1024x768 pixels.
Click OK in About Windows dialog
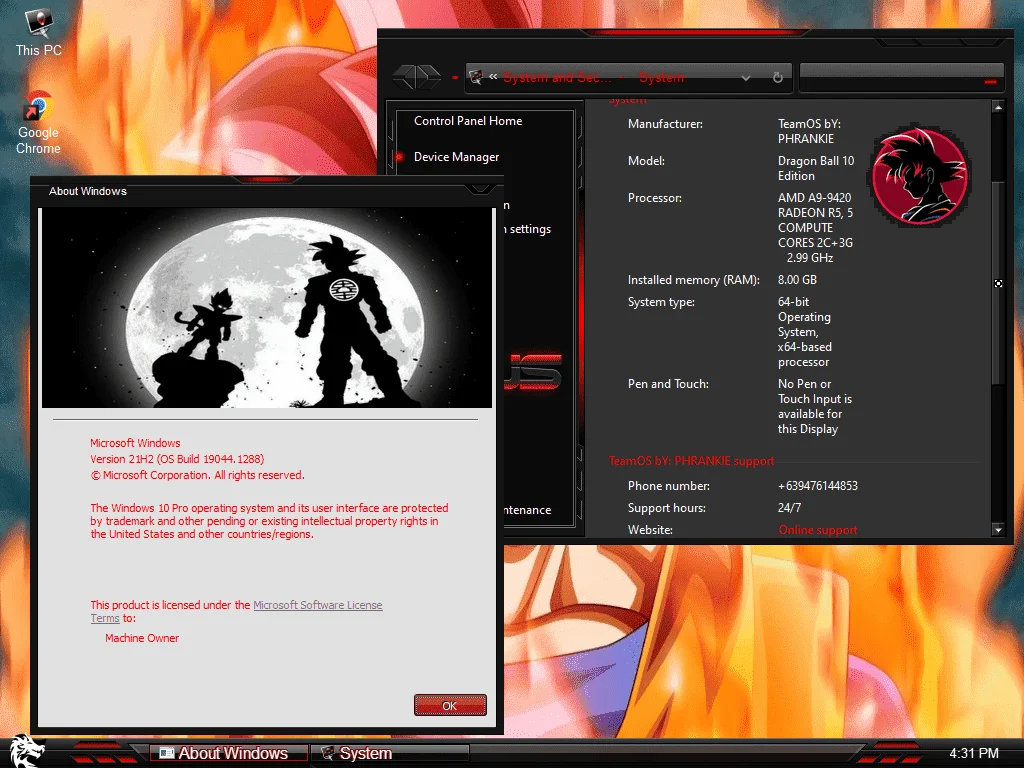pos(450,705)
